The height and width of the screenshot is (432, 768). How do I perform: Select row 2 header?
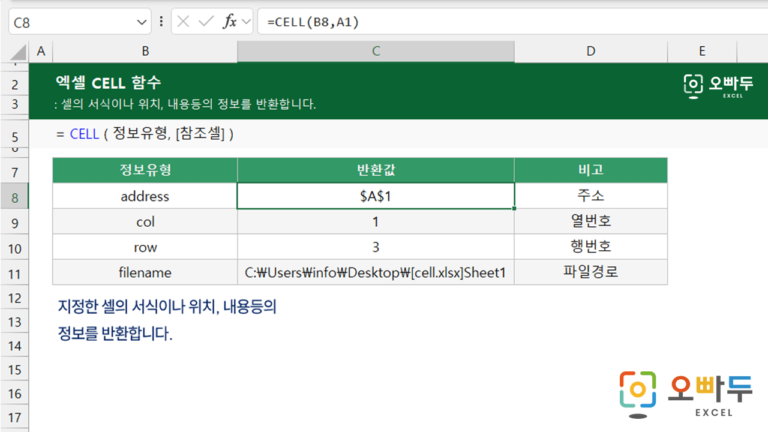pyautogui.click(x=15, y=84)
